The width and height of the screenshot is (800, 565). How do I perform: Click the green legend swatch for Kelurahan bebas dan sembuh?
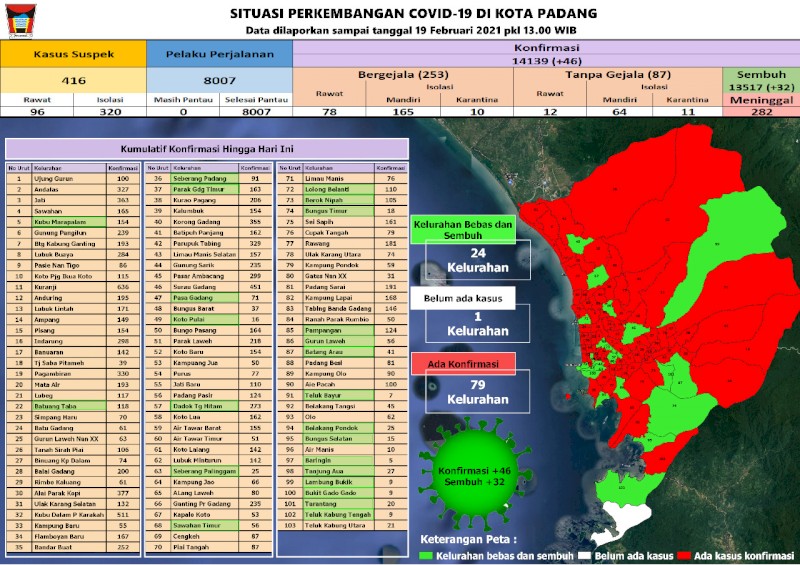point(426,556)
